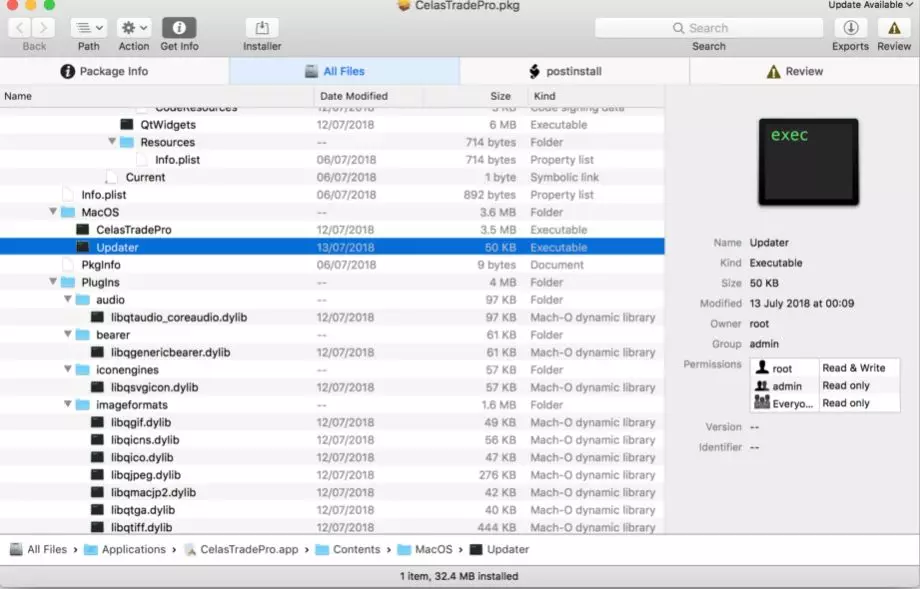Click the Back navigation arrow
920x589 pixels.
click(21, 28)
